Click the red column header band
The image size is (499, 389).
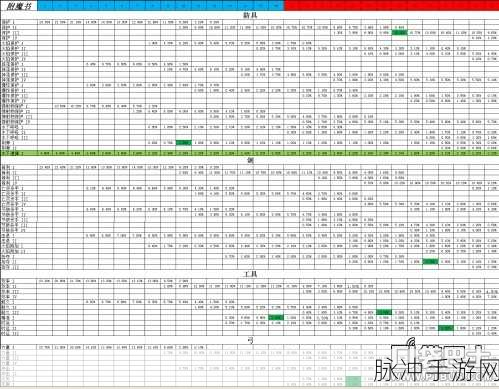(391, 5)
